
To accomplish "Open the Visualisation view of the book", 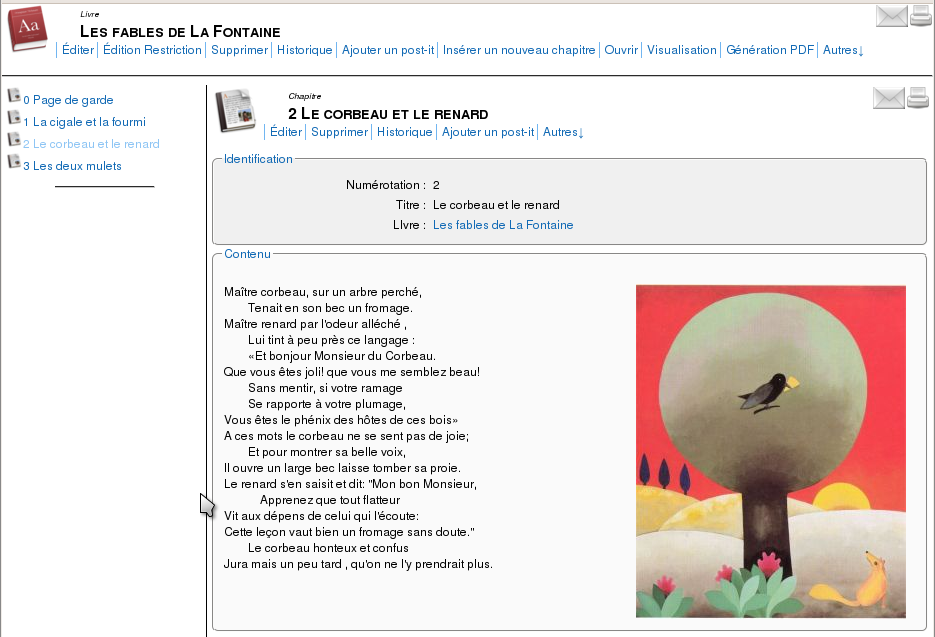I will coord(682,50).
